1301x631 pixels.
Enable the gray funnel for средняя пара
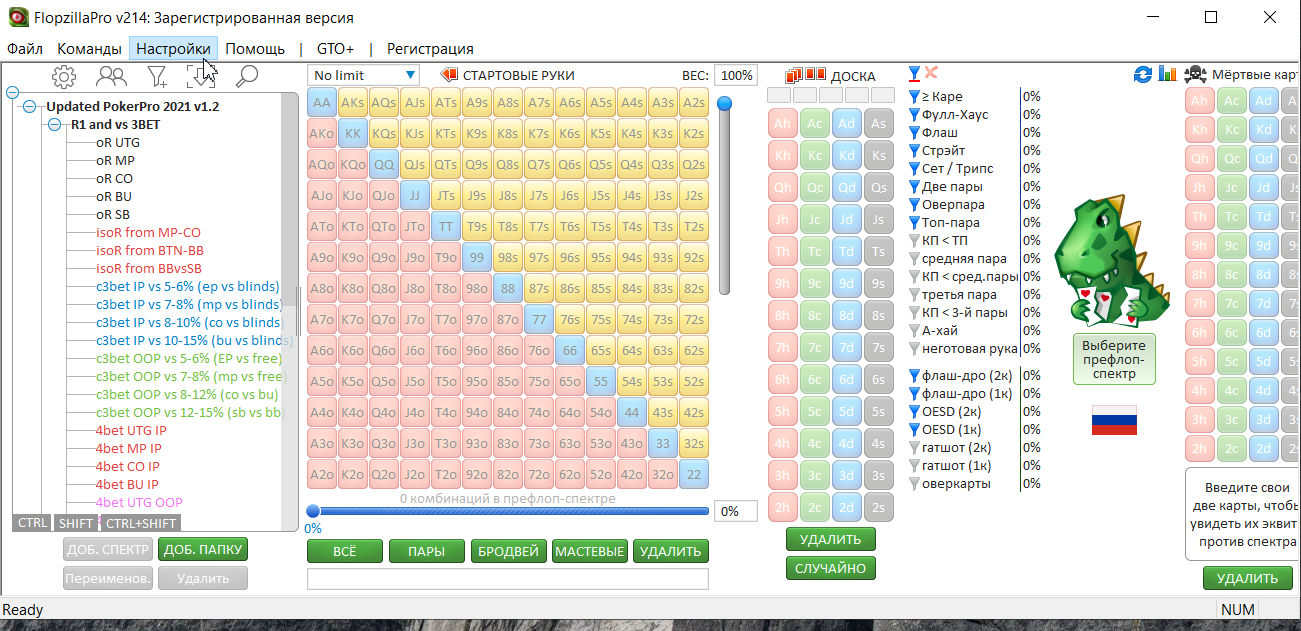[x=913, y=259]
